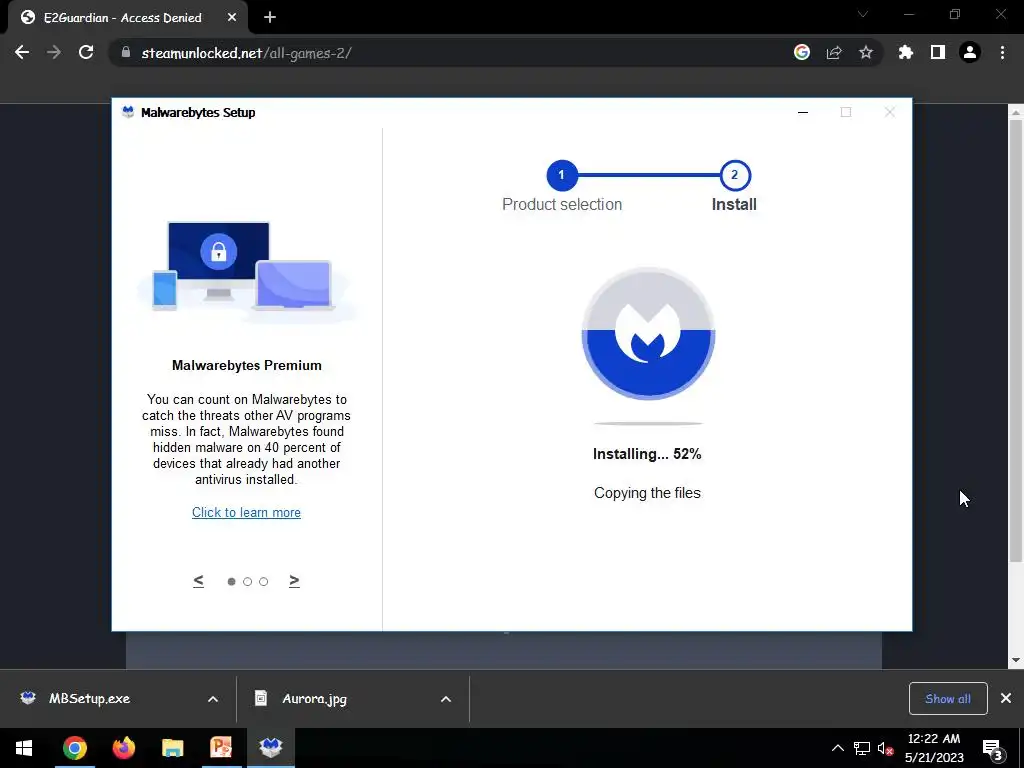
Task: Click Show all downloads button
Action: coord(948,699)
